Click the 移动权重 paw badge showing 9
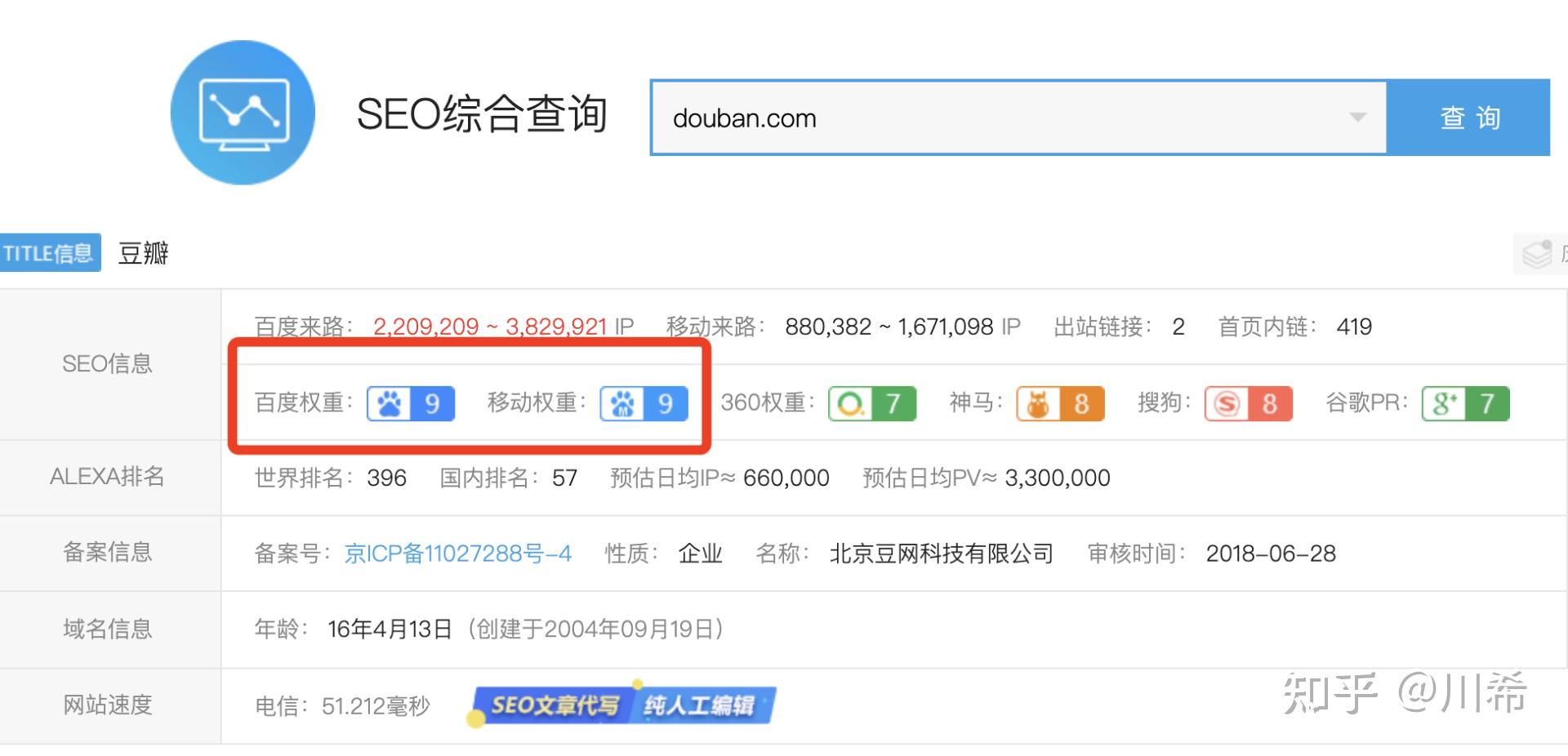 click(x=644, y=403)
